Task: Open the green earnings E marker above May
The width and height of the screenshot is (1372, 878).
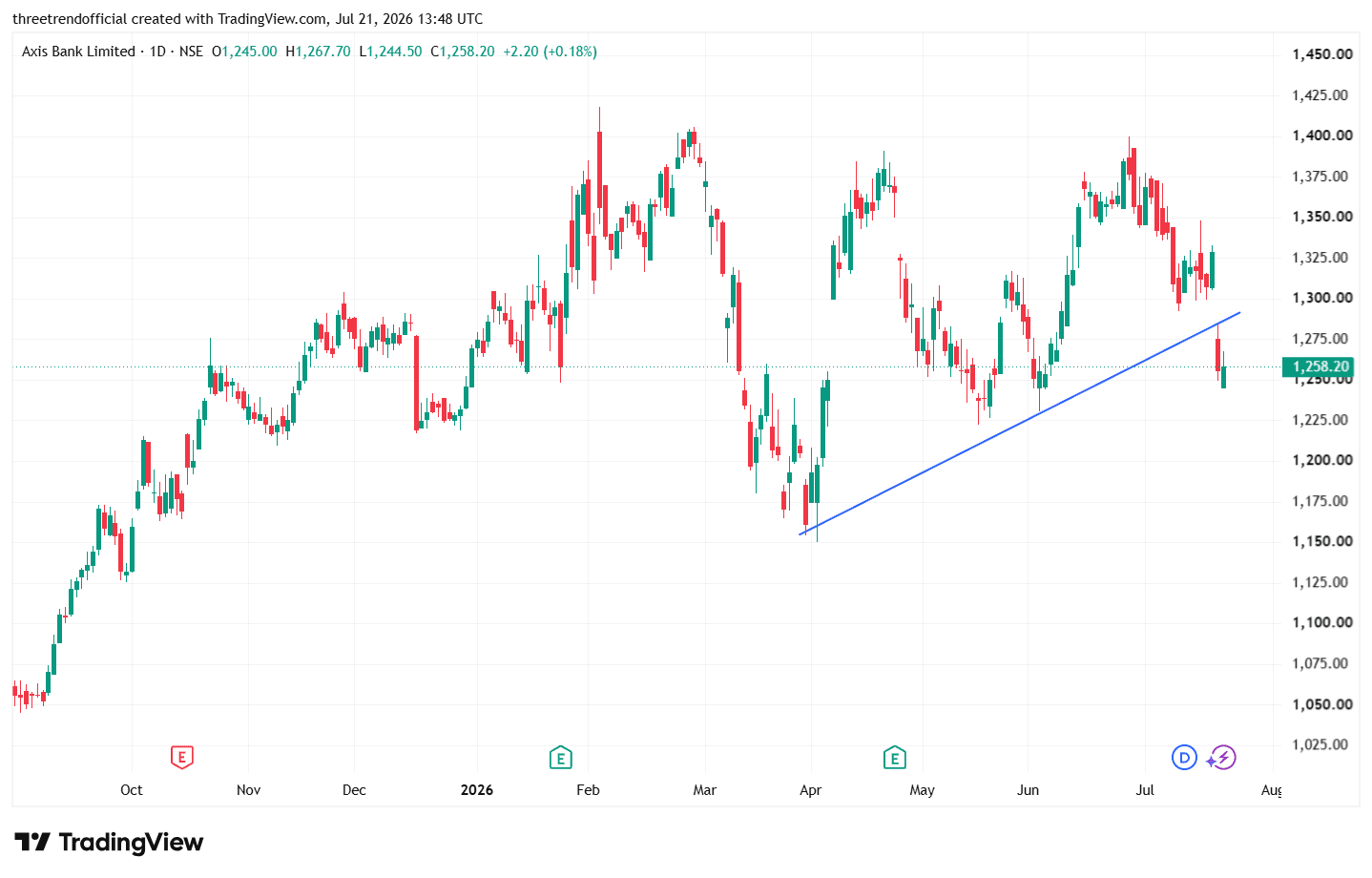Action: pyautogui.click(x=894, y=758)
